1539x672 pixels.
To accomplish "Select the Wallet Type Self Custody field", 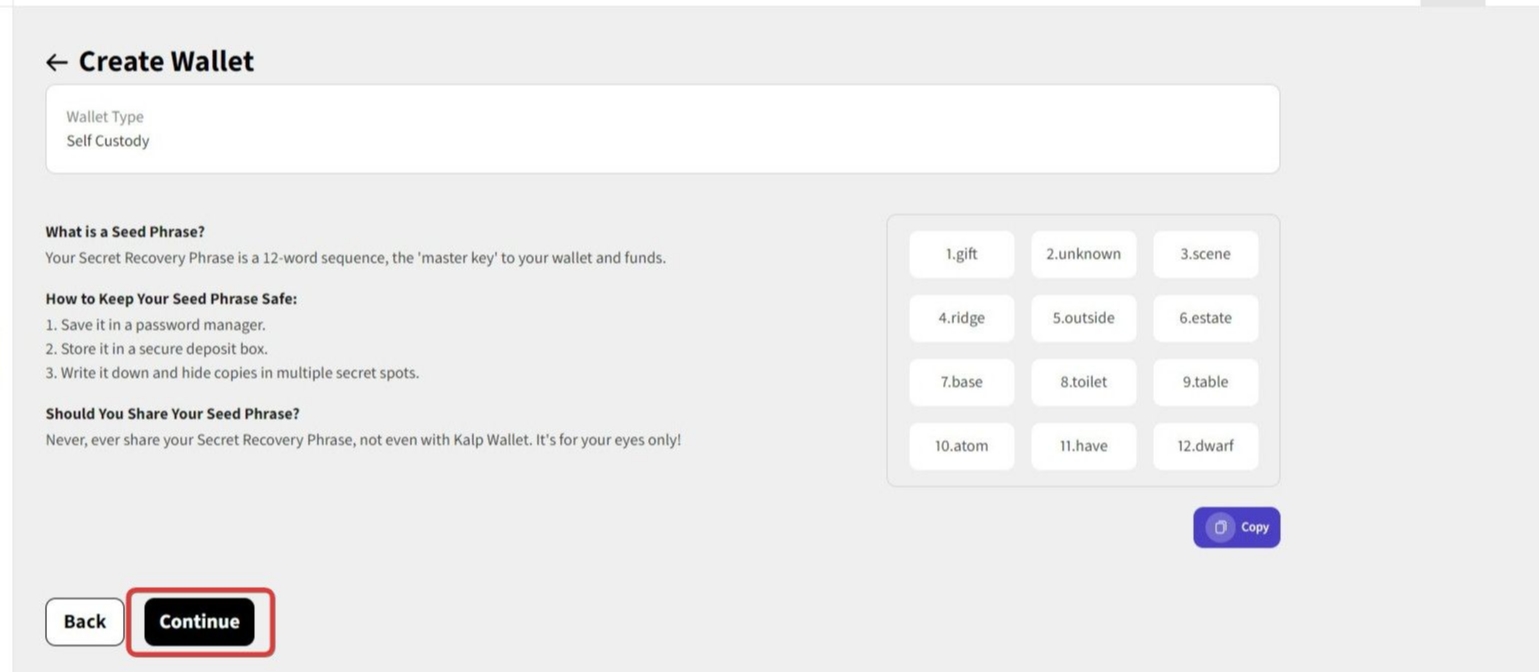I will tap(662, 129).
